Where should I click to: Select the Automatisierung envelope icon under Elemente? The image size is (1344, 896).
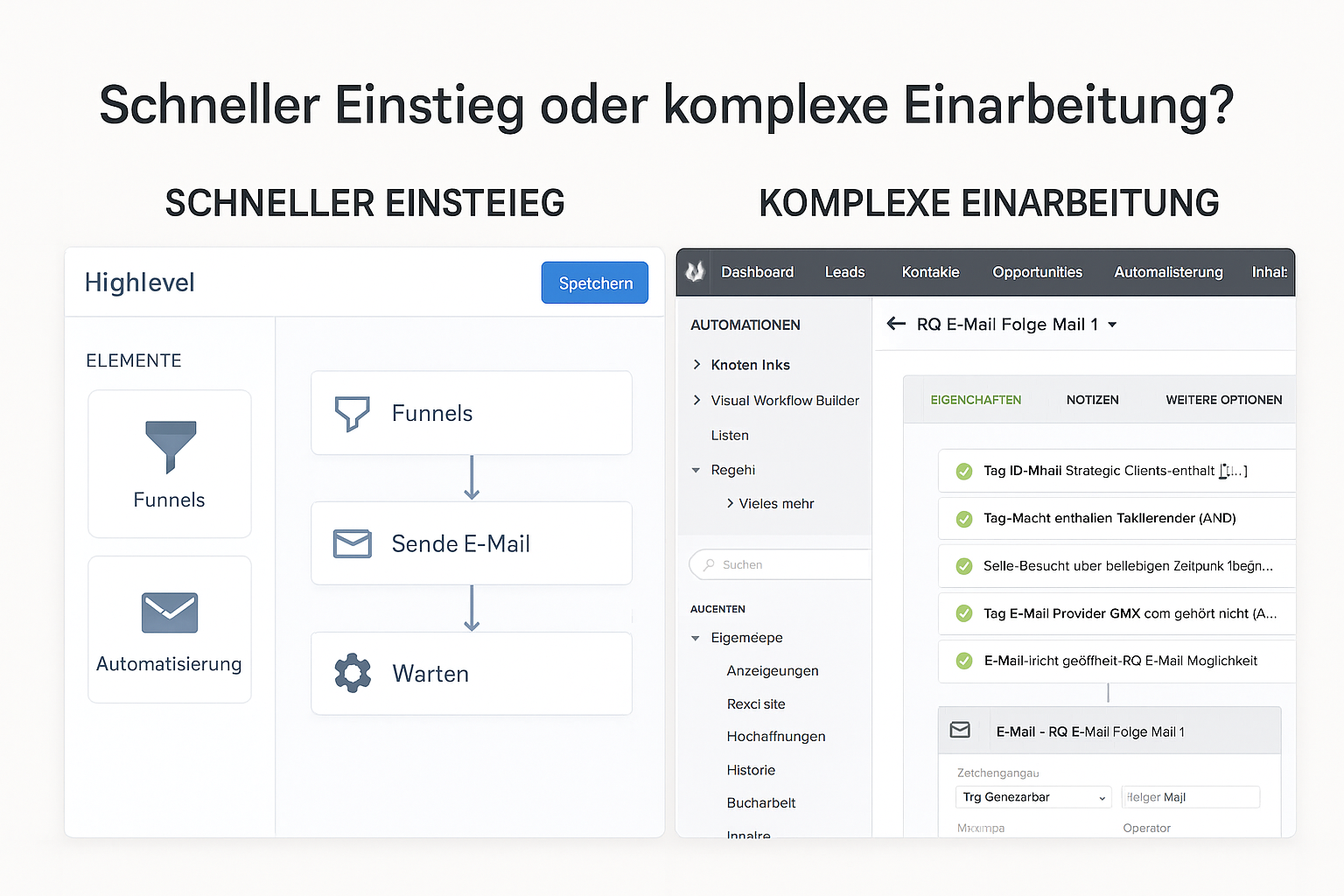(170, 612)
